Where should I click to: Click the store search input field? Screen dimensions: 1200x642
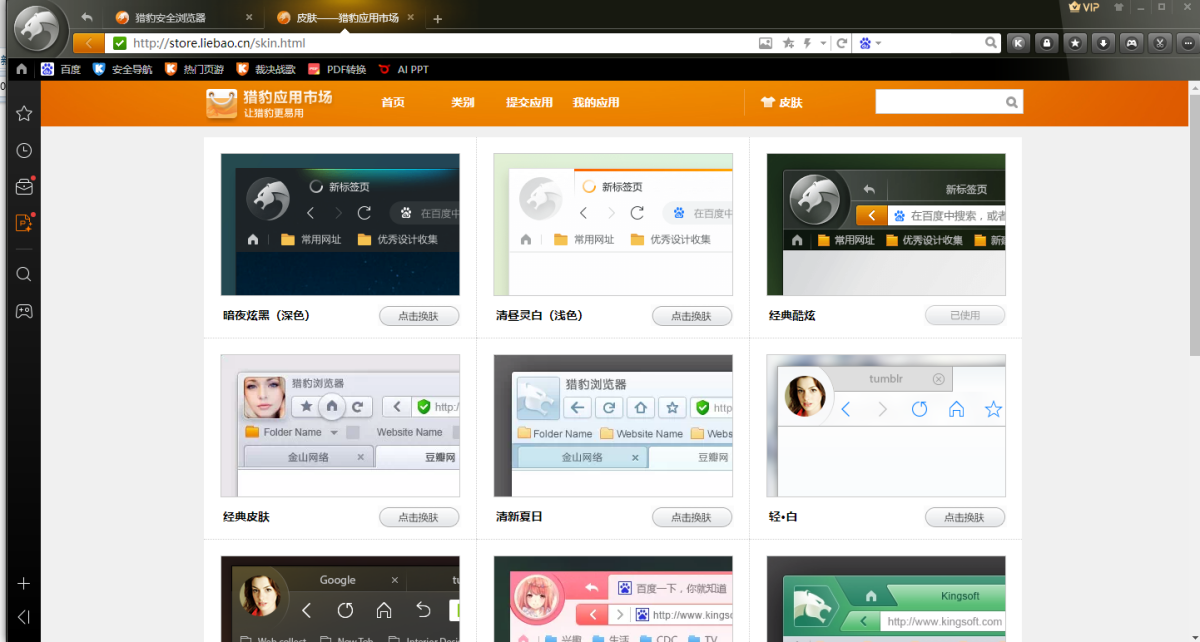pos(938,102)
